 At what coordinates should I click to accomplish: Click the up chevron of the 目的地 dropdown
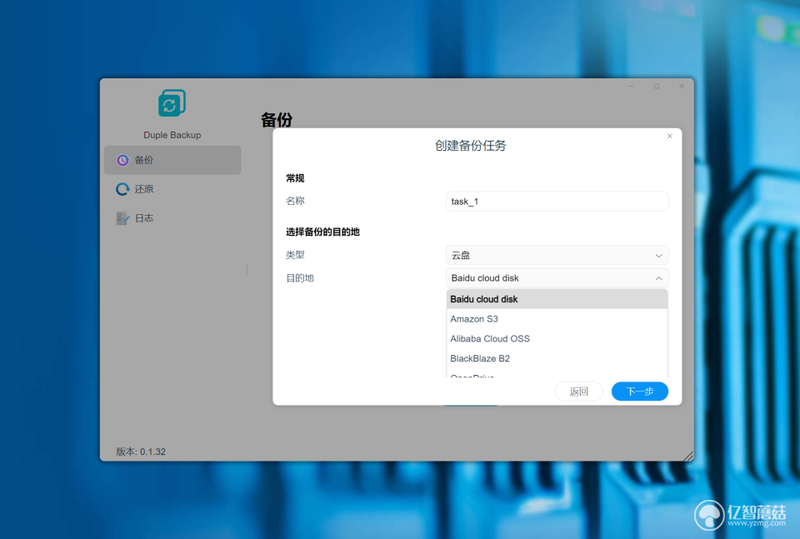659,278
